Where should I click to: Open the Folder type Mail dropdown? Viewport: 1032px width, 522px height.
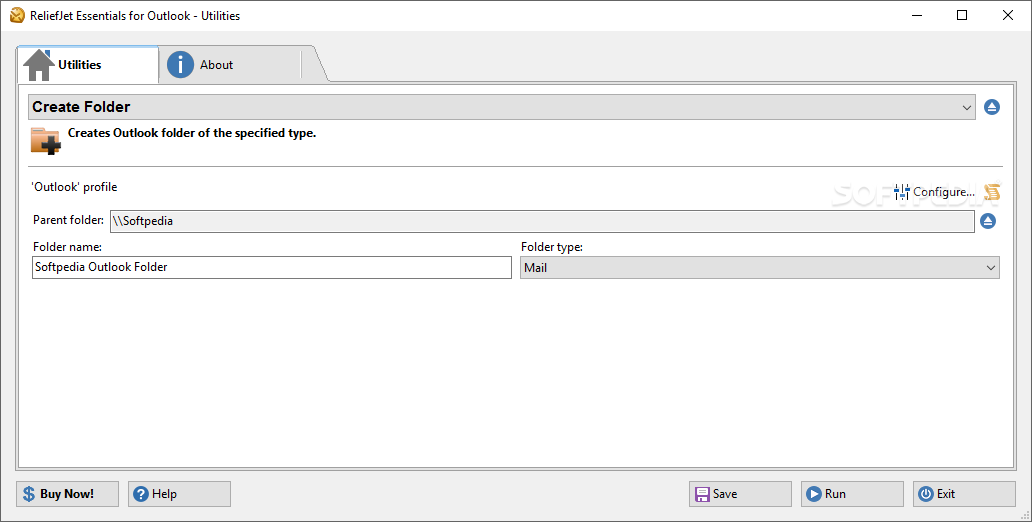(x=760, y=267)
